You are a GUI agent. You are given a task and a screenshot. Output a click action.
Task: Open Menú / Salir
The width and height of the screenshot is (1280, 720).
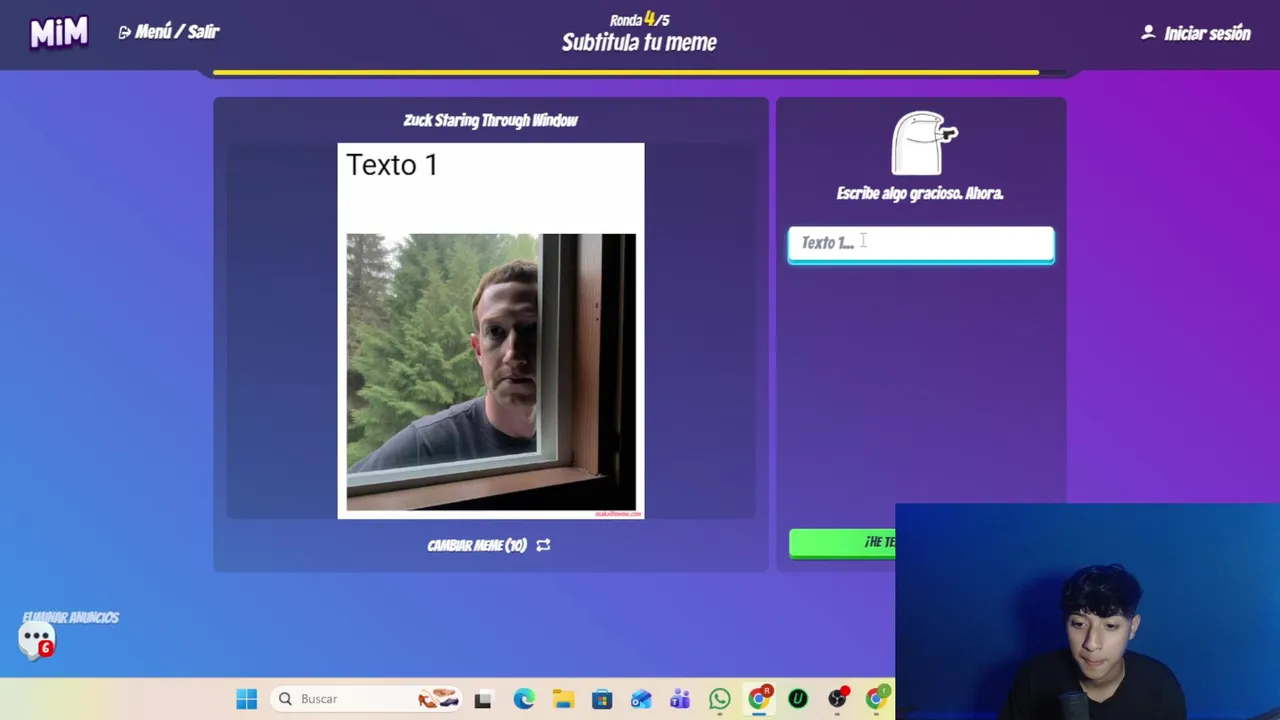169,32
